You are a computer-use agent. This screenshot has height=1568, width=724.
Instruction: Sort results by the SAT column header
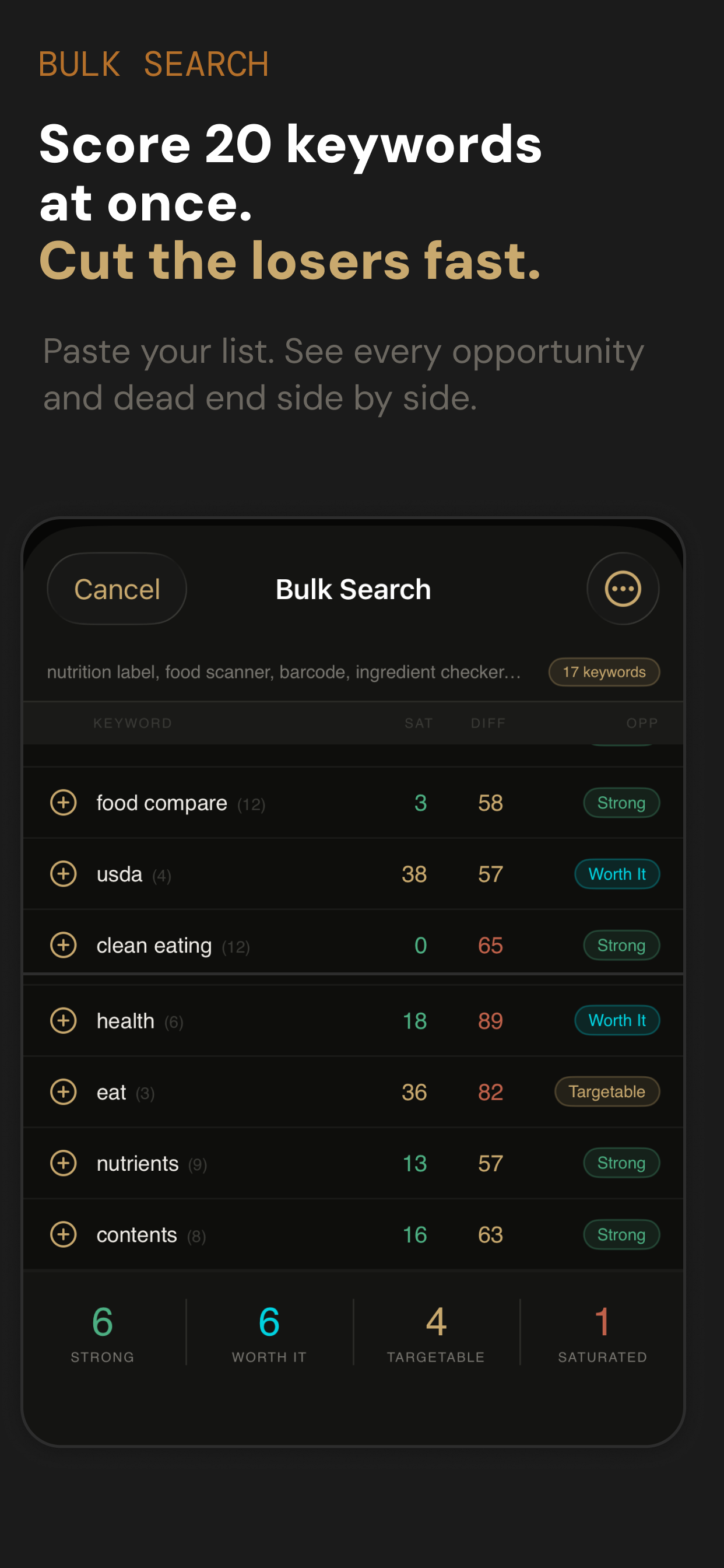(x=419, y=723)
